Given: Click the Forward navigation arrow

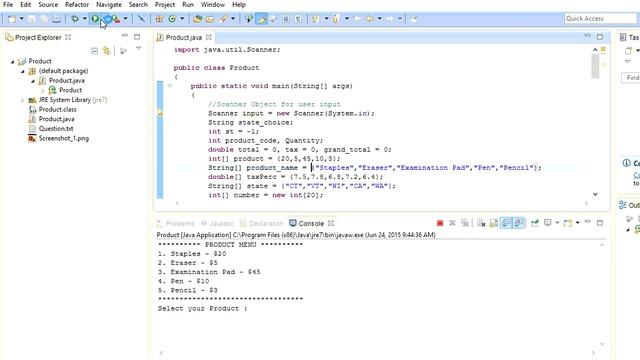Looking at the screenshot, I should click(x=390, y=19).
